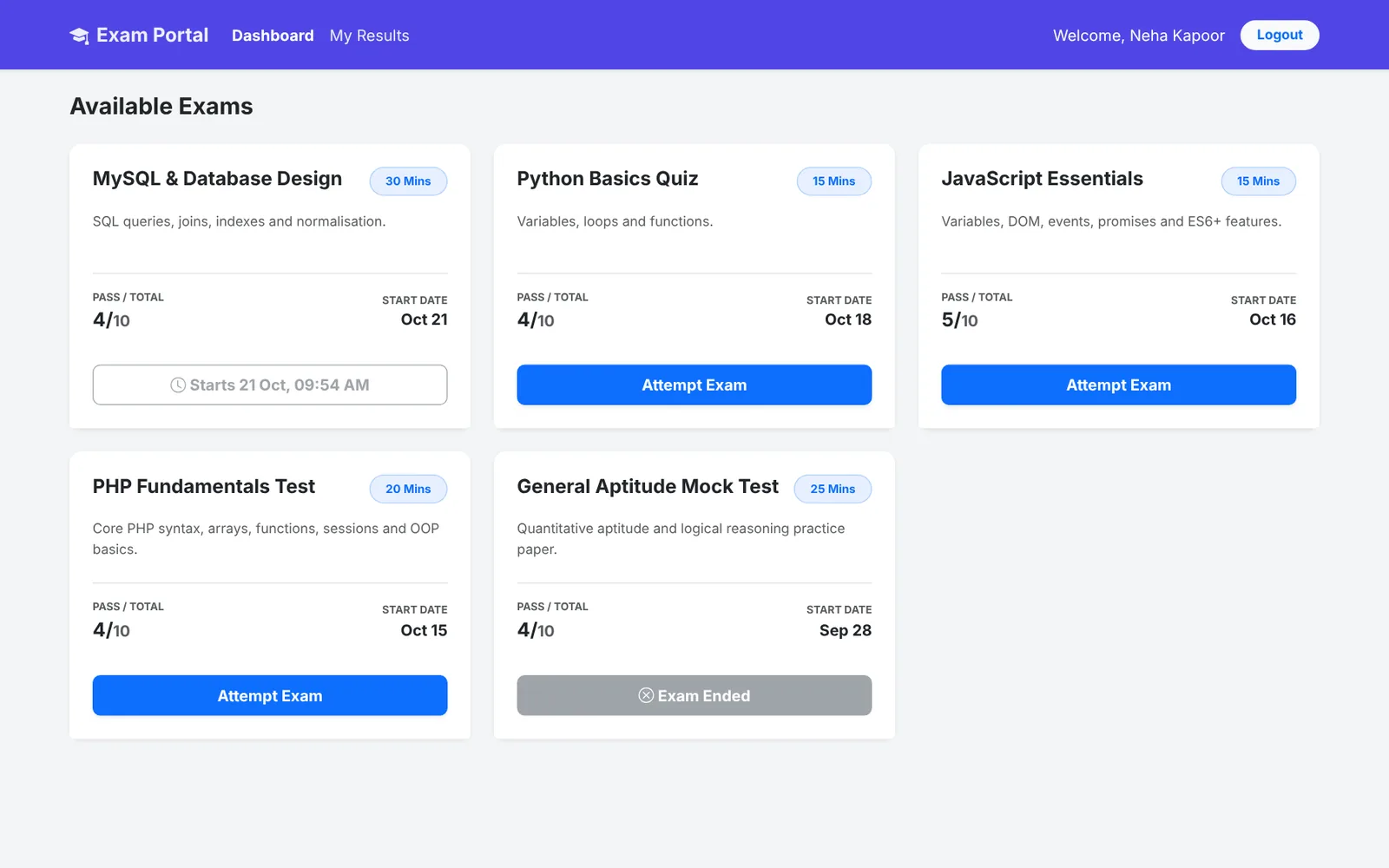Image resolution: width=1389 pixels, height=868 pixels.
Task: Click the Starts 21 Oct, 09:54 AM button
Action: [x=270, y=385]
